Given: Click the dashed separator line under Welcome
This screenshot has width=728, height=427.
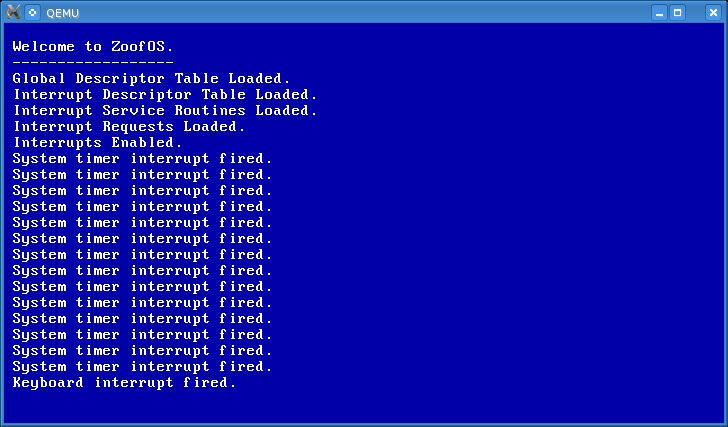Looking at the screenshot, I should tap(93, 62).
